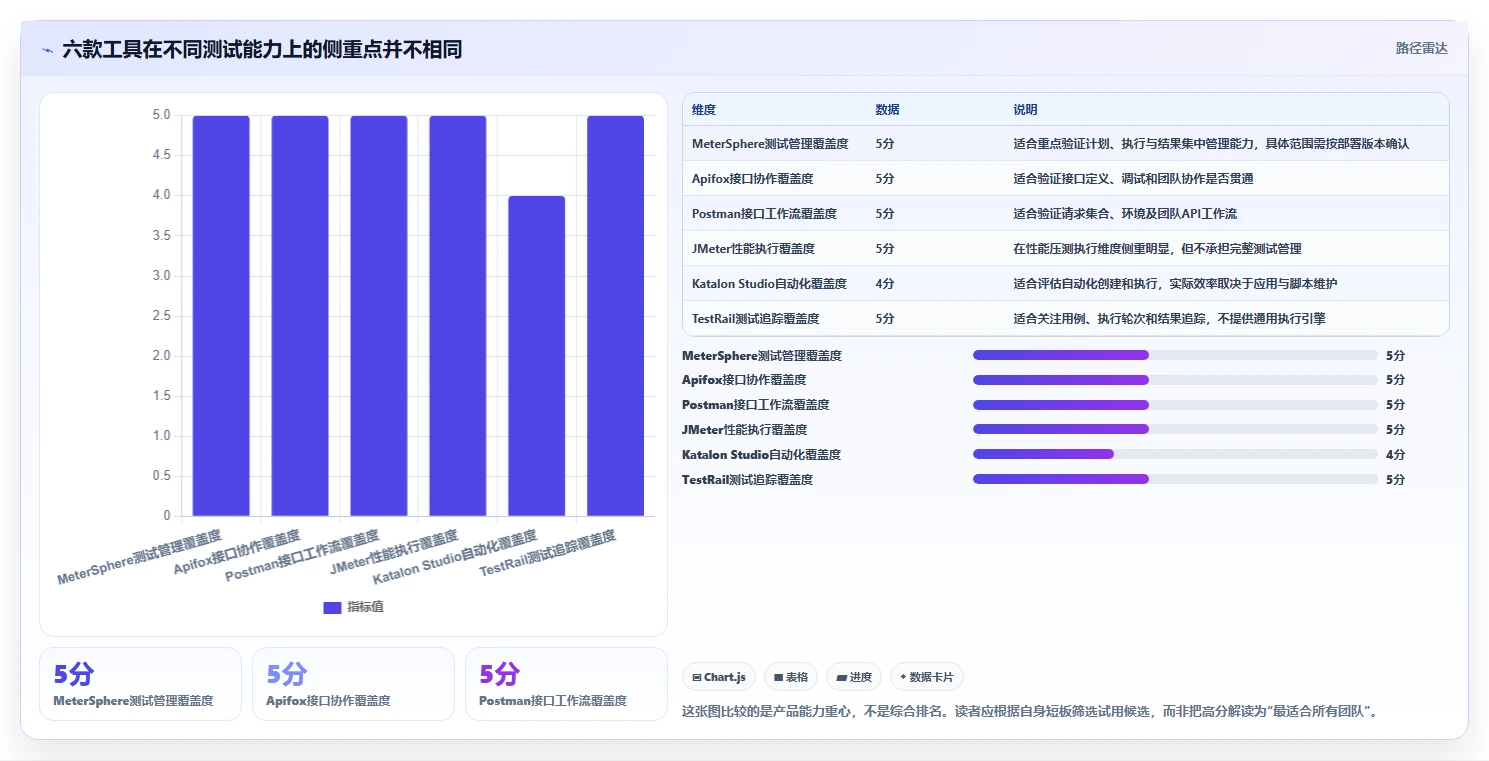Select the 表格 chip
Viewport: 1489px width, 761px height.
tap(791, 677)
